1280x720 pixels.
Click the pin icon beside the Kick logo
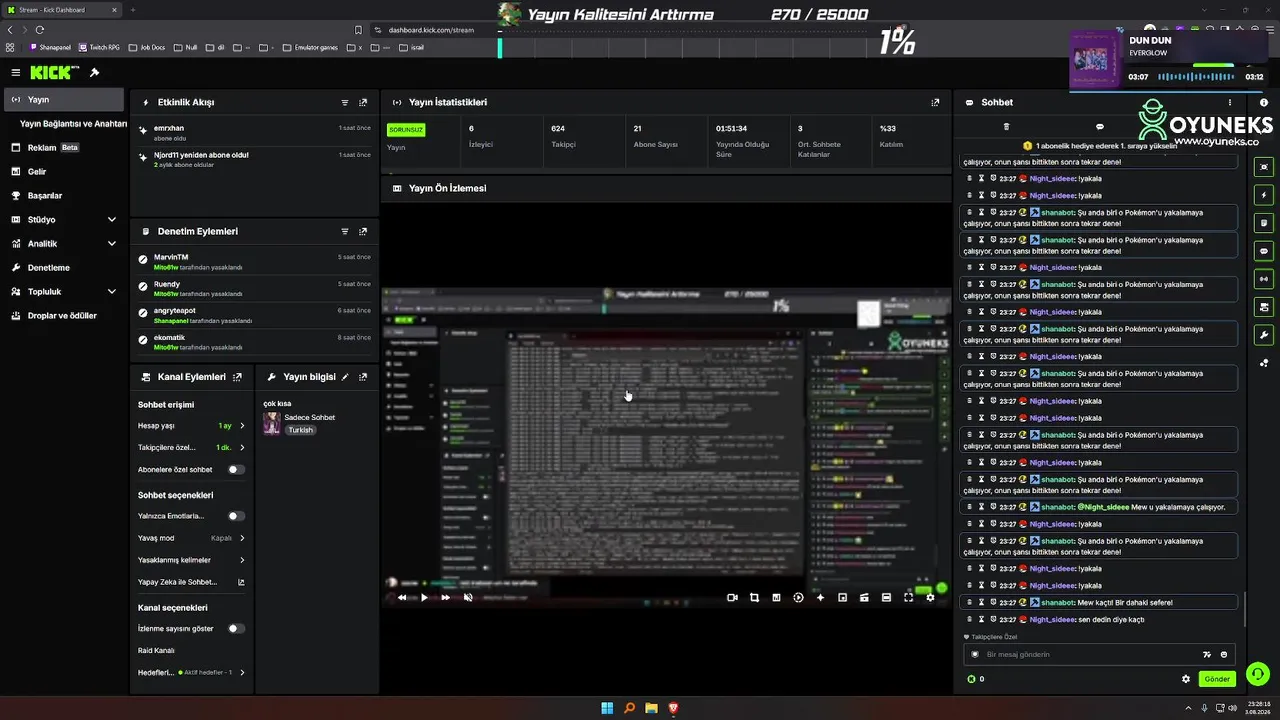[94, 72]
